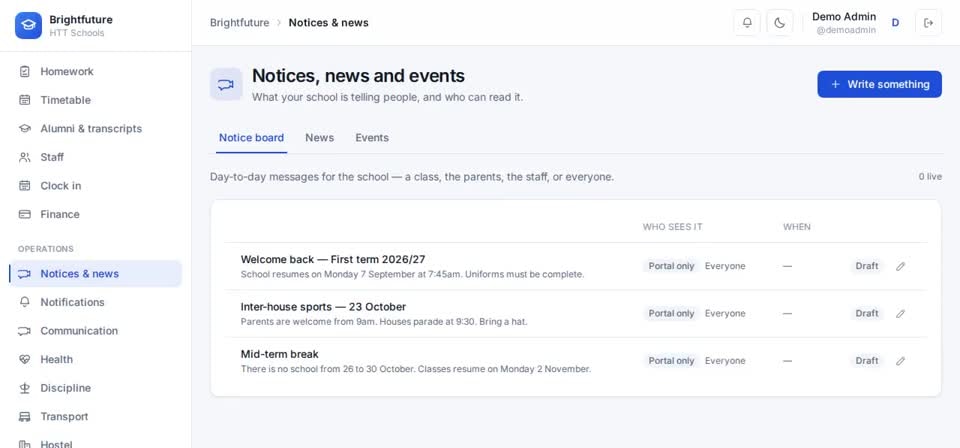Click the OPERATIONS section label
The width and height of the screenshot is (960, 448).
pos(46,249)
